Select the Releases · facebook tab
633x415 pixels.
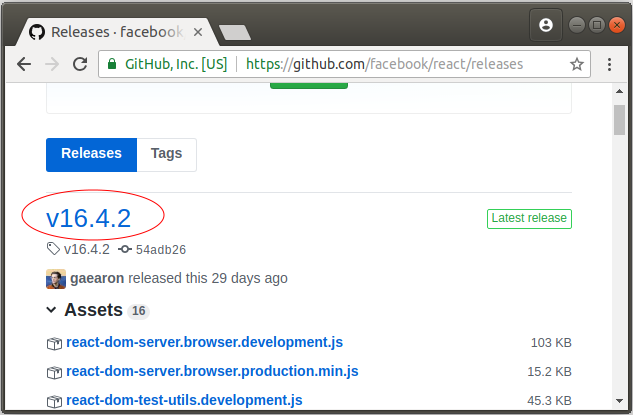[117, 32]
